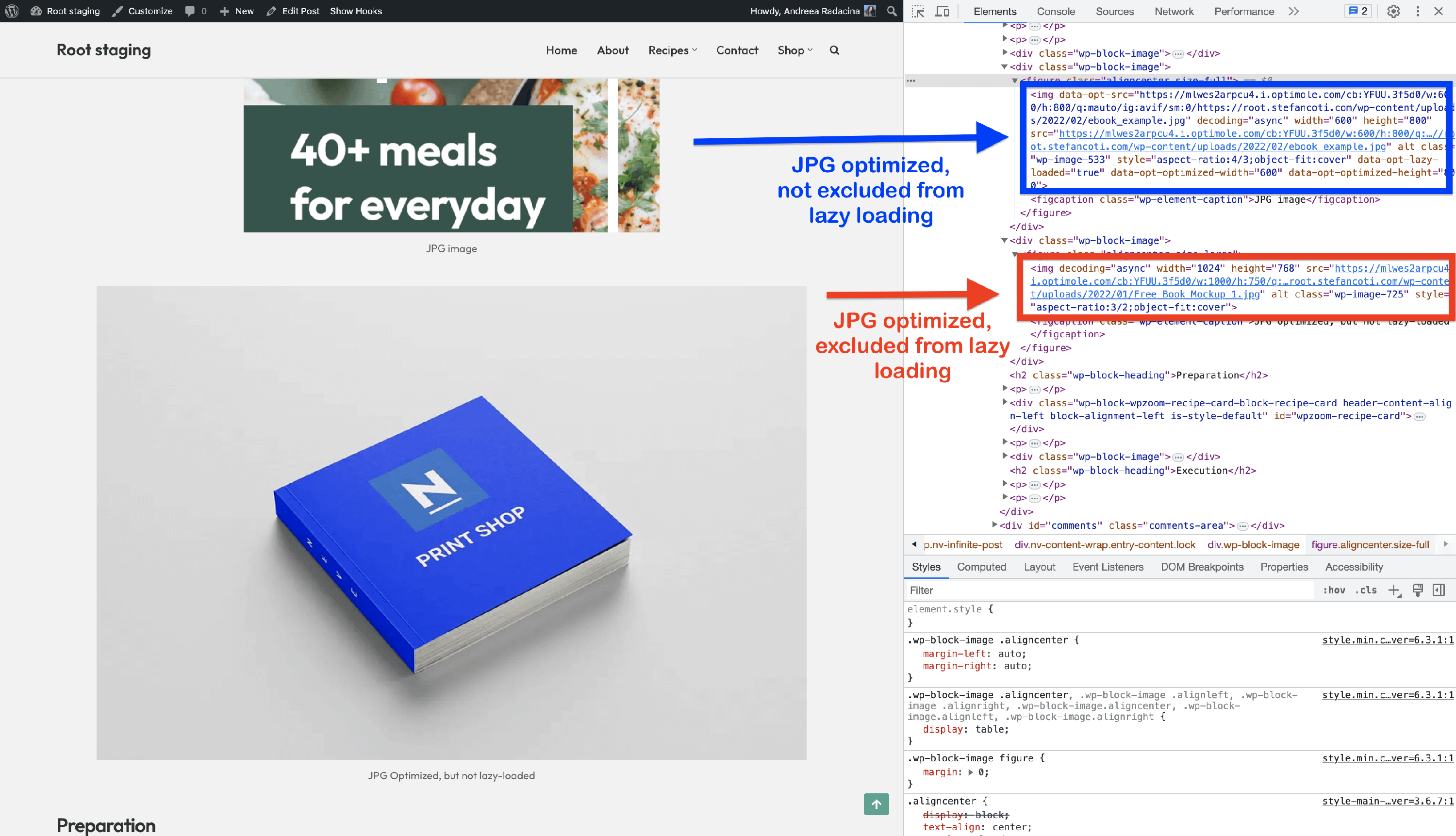
Task: Click the inspect element picker icon
Action: pos(918,12)
